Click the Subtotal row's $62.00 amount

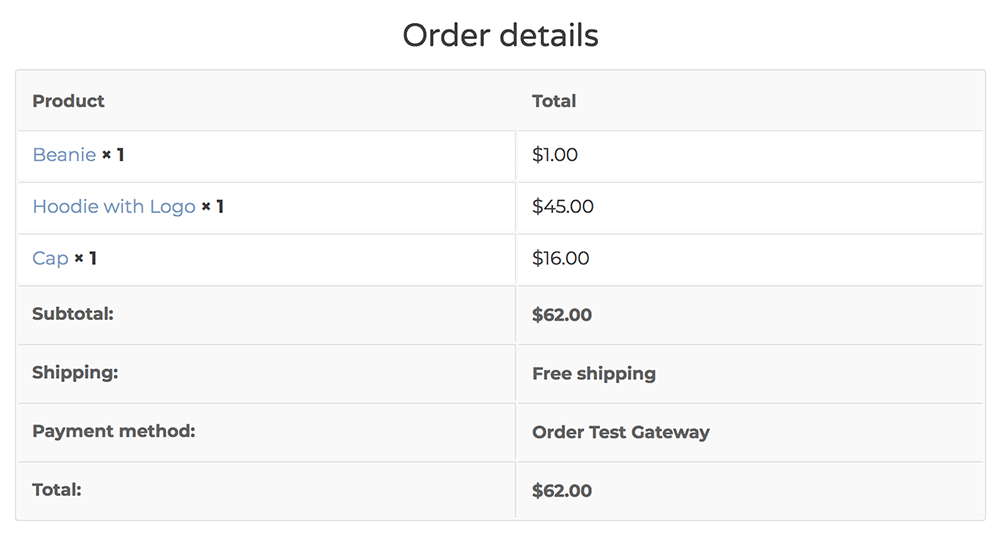562,315
